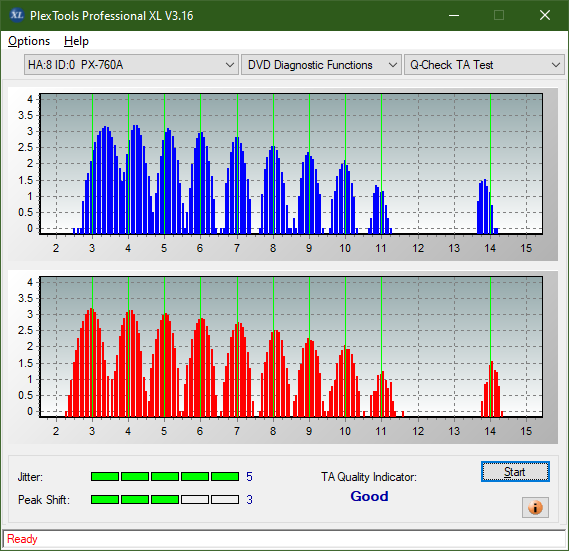Expand the DVD Diagnostic Functions dropdown
Image resolution: width=569 pixels, height=551 pixels.
coord(321,65)
